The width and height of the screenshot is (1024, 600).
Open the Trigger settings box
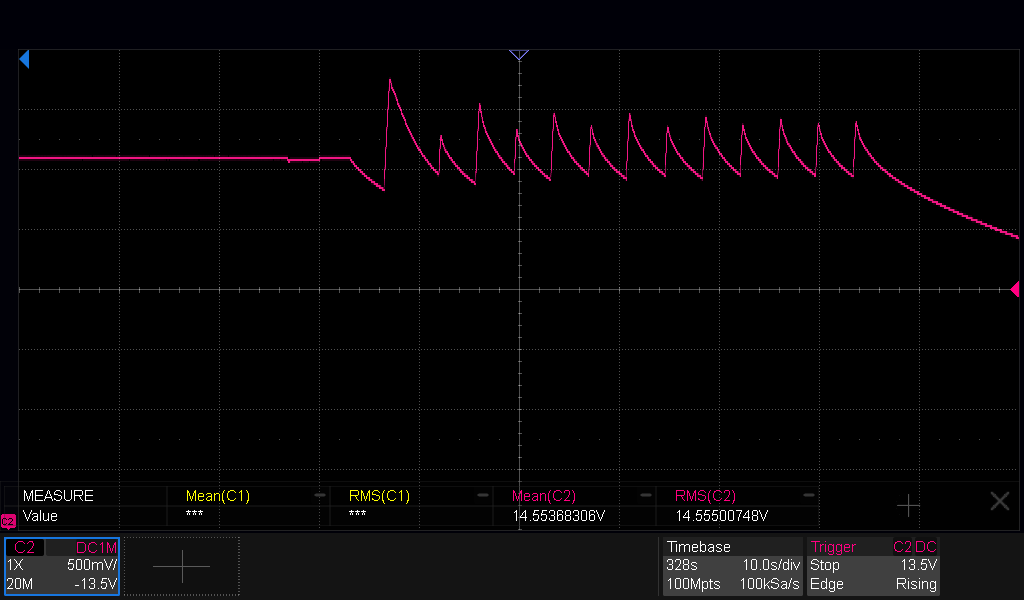pos(874,566)
